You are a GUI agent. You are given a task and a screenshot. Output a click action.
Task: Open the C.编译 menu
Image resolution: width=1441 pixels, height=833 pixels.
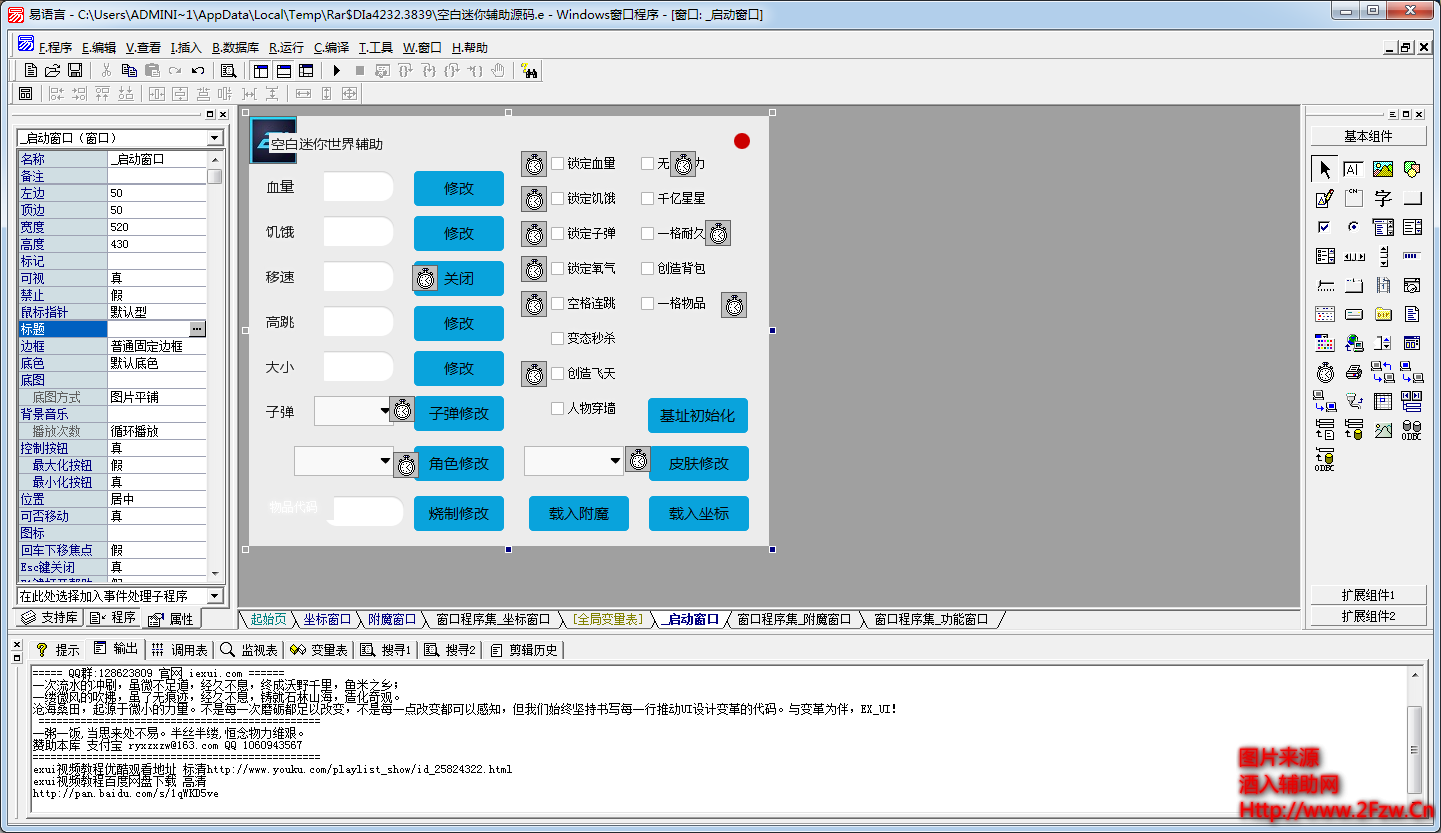click(x=331, y=47)
